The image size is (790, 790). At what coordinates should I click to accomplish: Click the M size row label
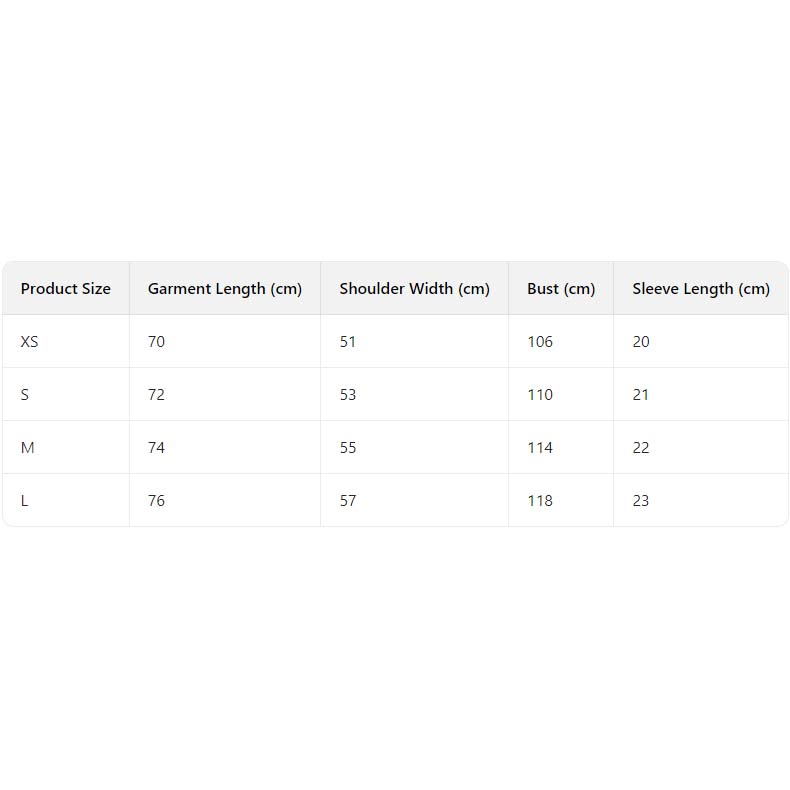pos(28,448)
